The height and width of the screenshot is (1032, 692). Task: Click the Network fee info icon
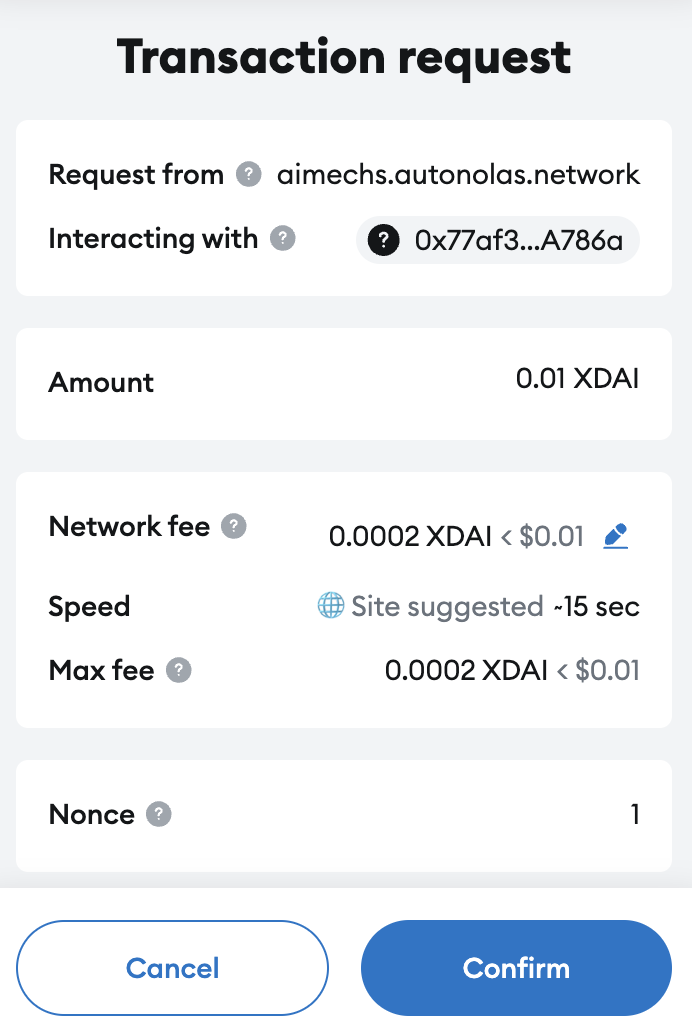pos(233,527)
